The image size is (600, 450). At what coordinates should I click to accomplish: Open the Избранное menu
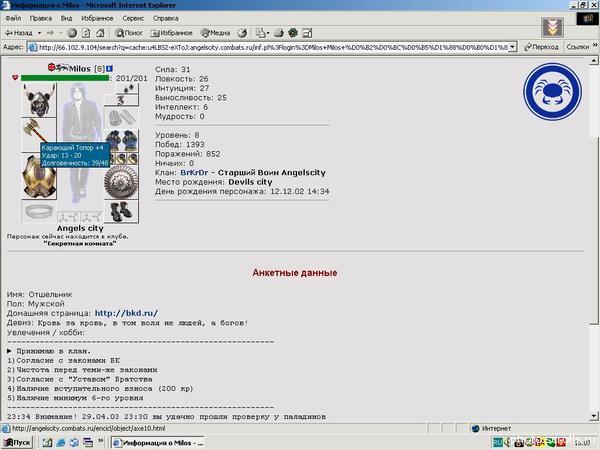point(97,18)
